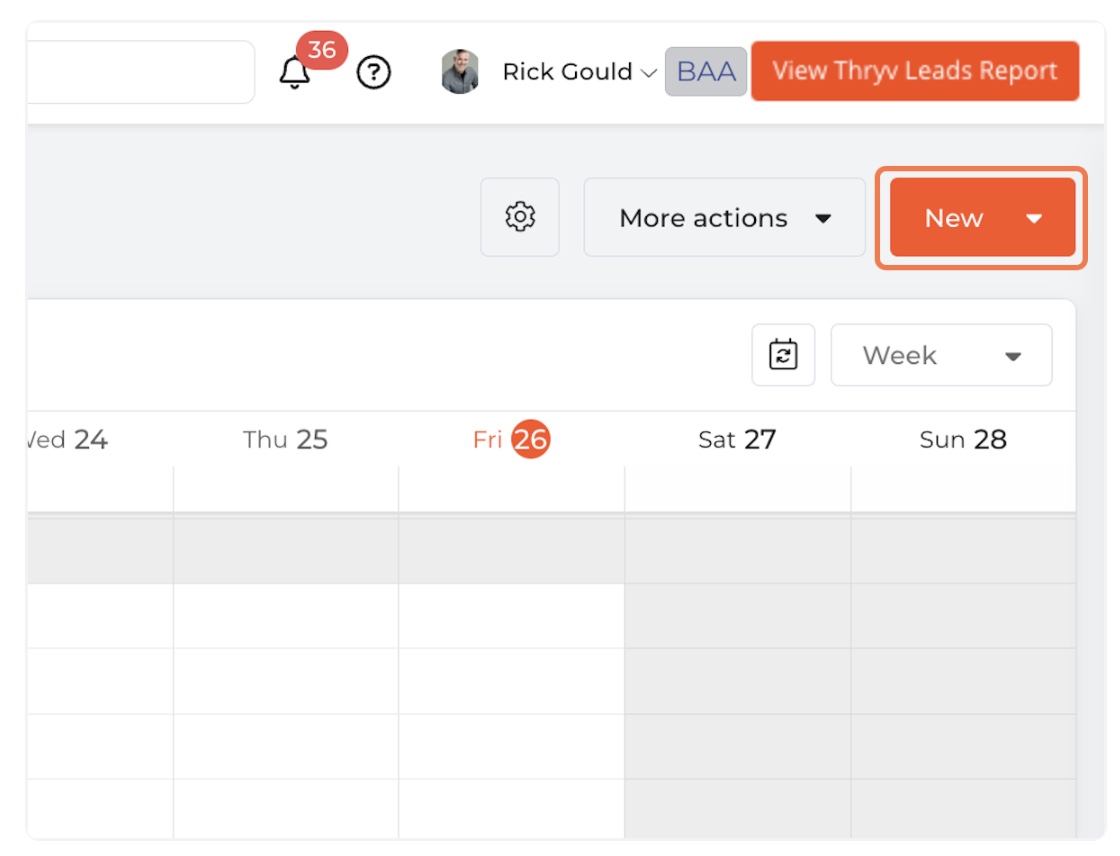
Task: Click Rick Gould's profile avatar
Action: [x=460, y=71]
